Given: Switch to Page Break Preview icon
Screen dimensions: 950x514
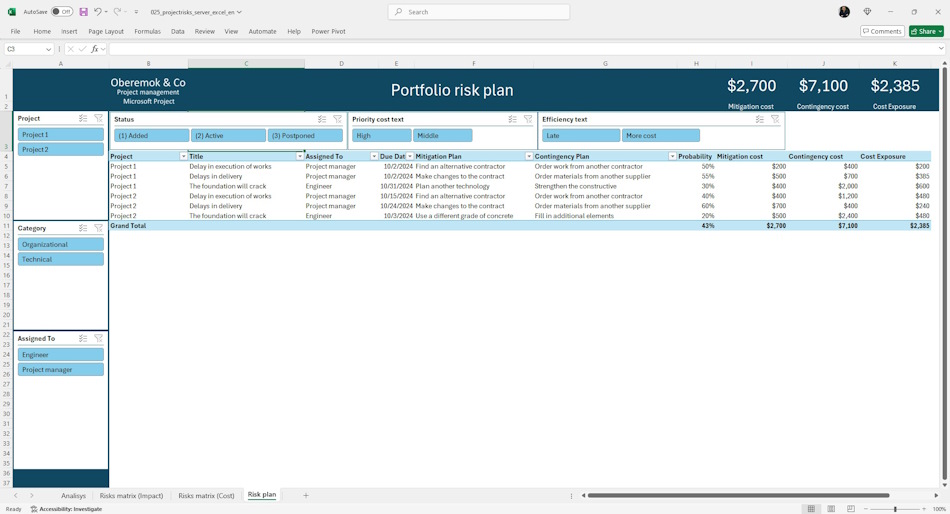Looking at the screenshot, I should click(x=851, y=509).
